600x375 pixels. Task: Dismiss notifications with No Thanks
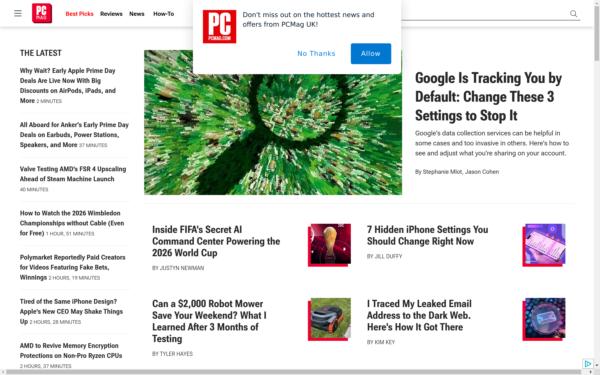tap(316, 54)
